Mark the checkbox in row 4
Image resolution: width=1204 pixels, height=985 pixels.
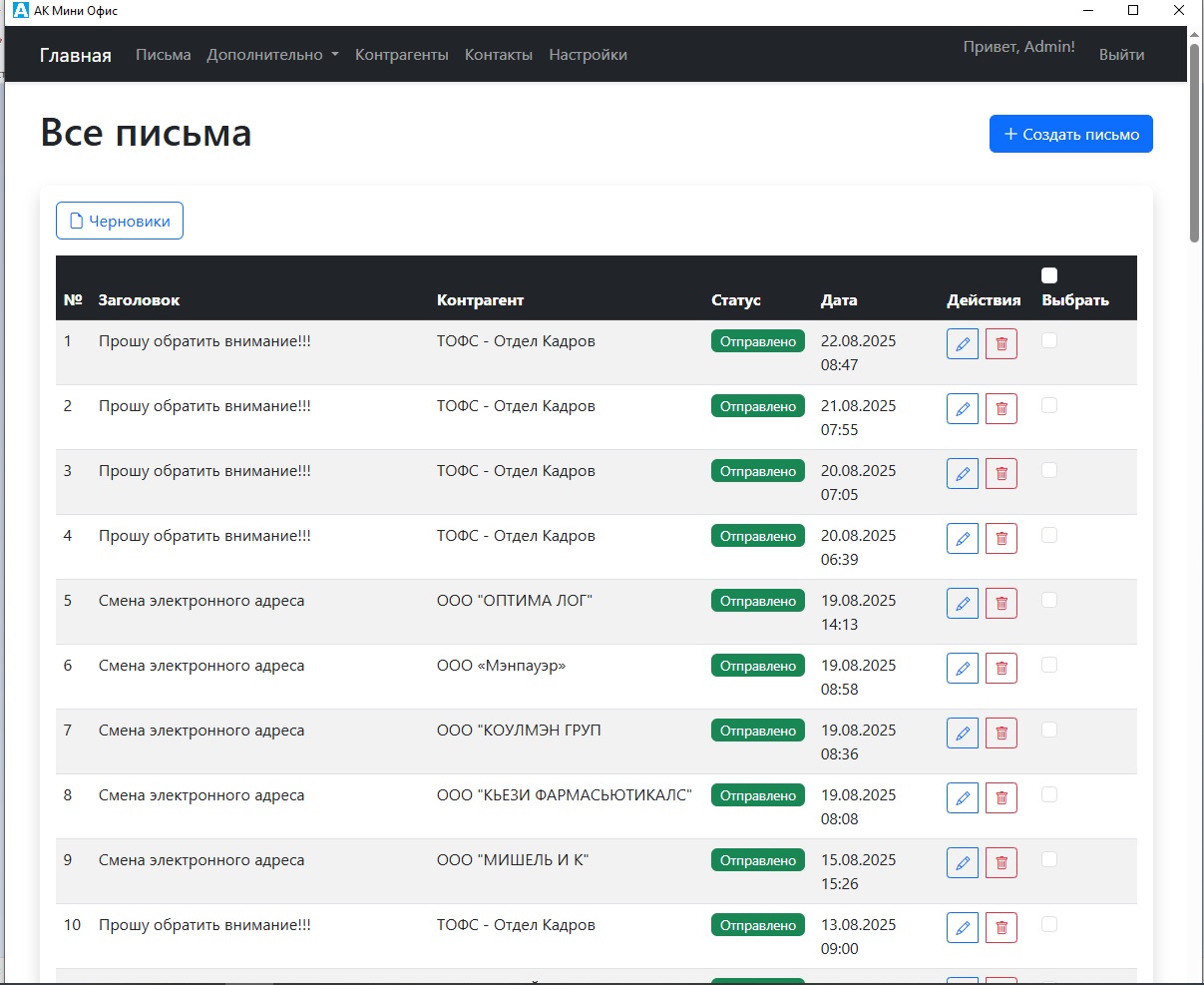click(x=1049, y=535)
